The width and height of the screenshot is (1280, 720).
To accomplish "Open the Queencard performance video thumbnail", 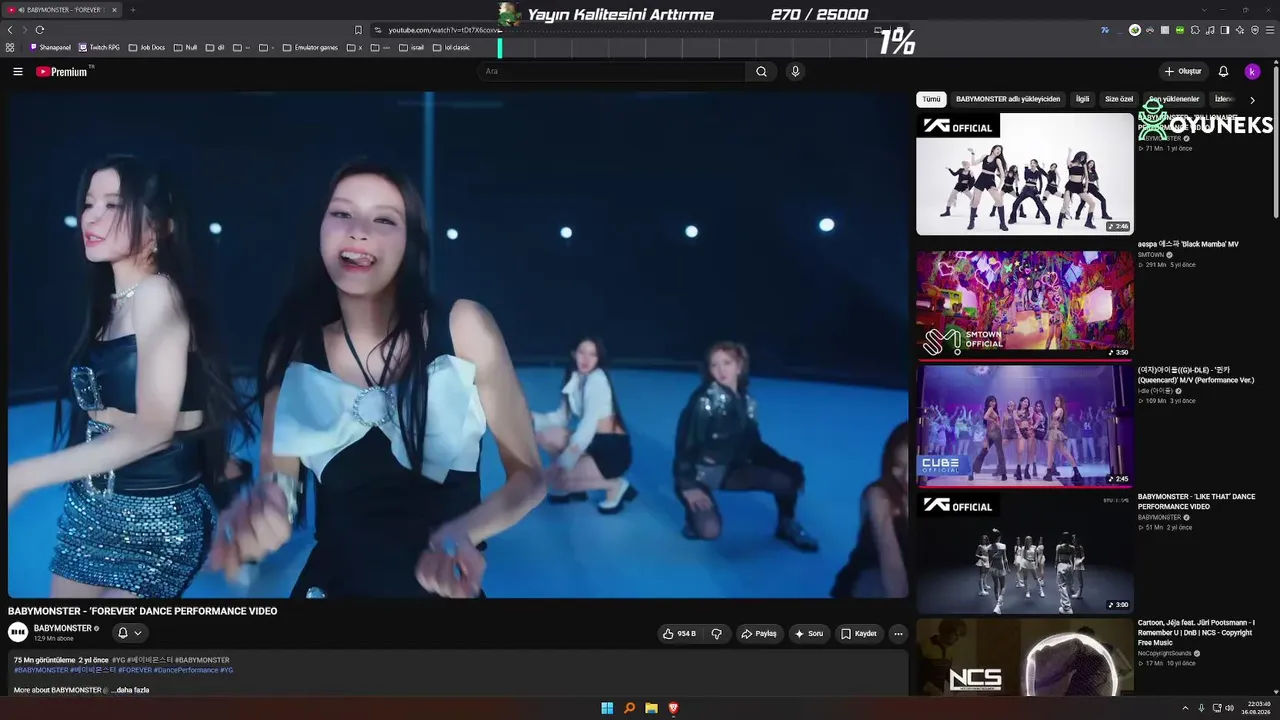I will pyautogui.click(x=1025, y=425).
